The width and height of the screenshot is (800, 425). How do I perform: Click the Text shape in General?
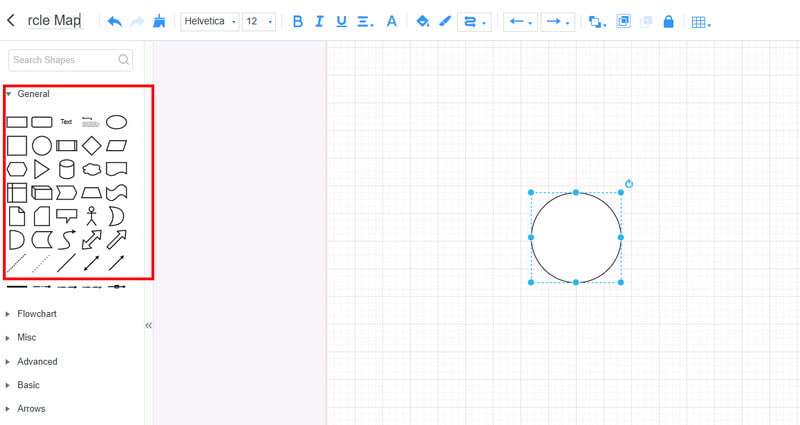point(66,122)
